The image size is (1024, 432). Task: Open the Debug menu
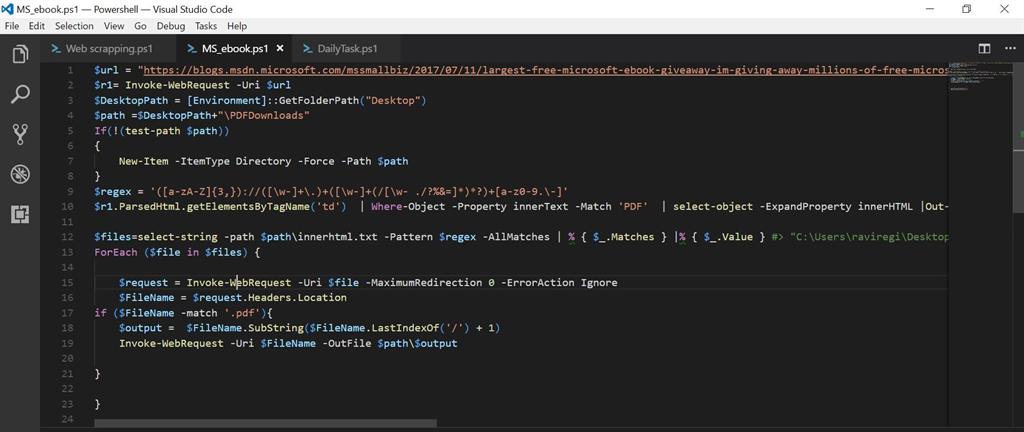pyautogui.click(x=171, y=26)
